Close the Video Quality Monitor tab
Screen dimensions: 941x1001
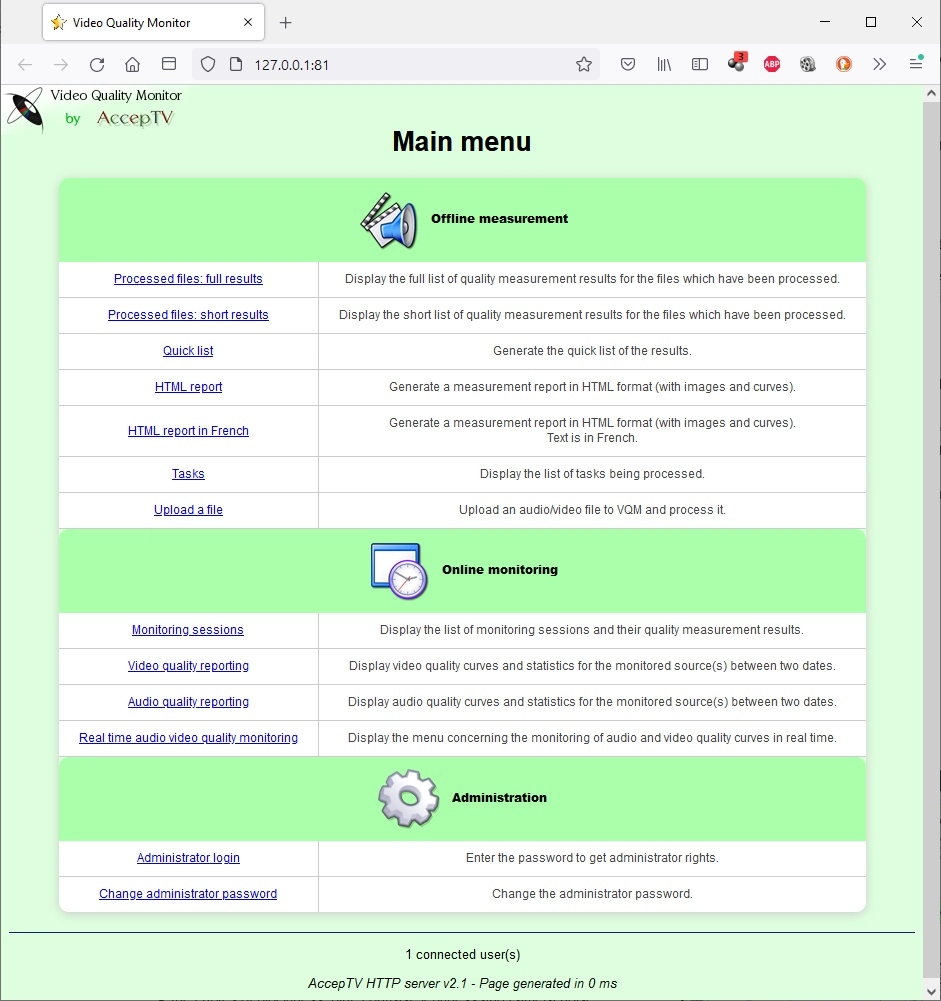(x=248, y=22)
